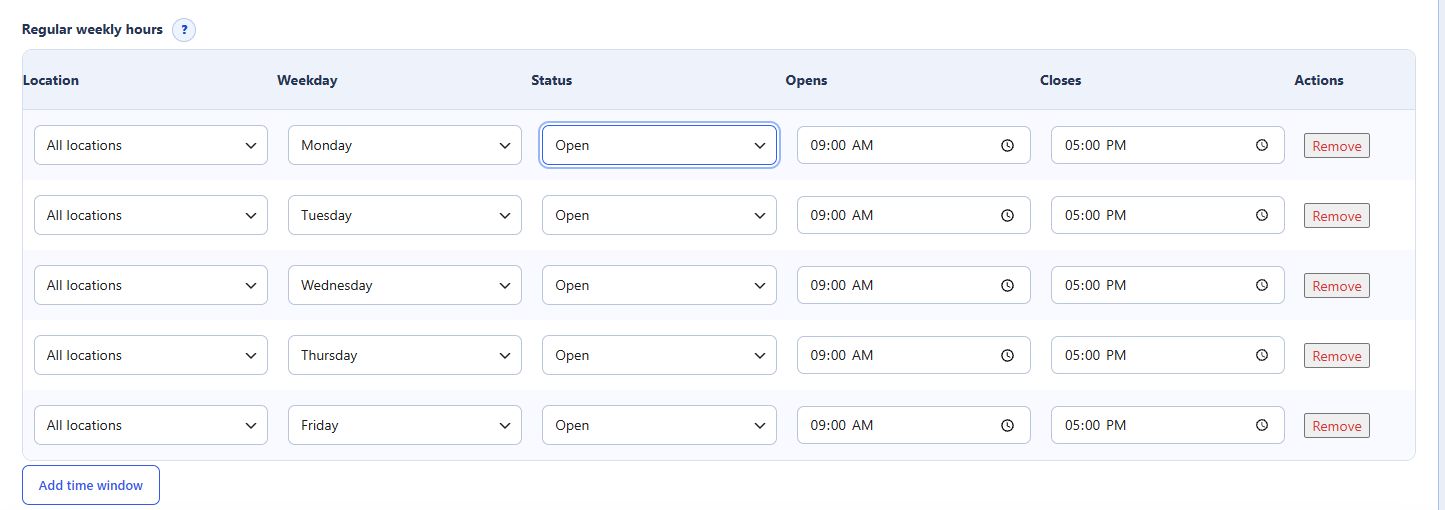Click the Opens column header
The height and width of the screenshot is (510, 1445).
(806, 80)
